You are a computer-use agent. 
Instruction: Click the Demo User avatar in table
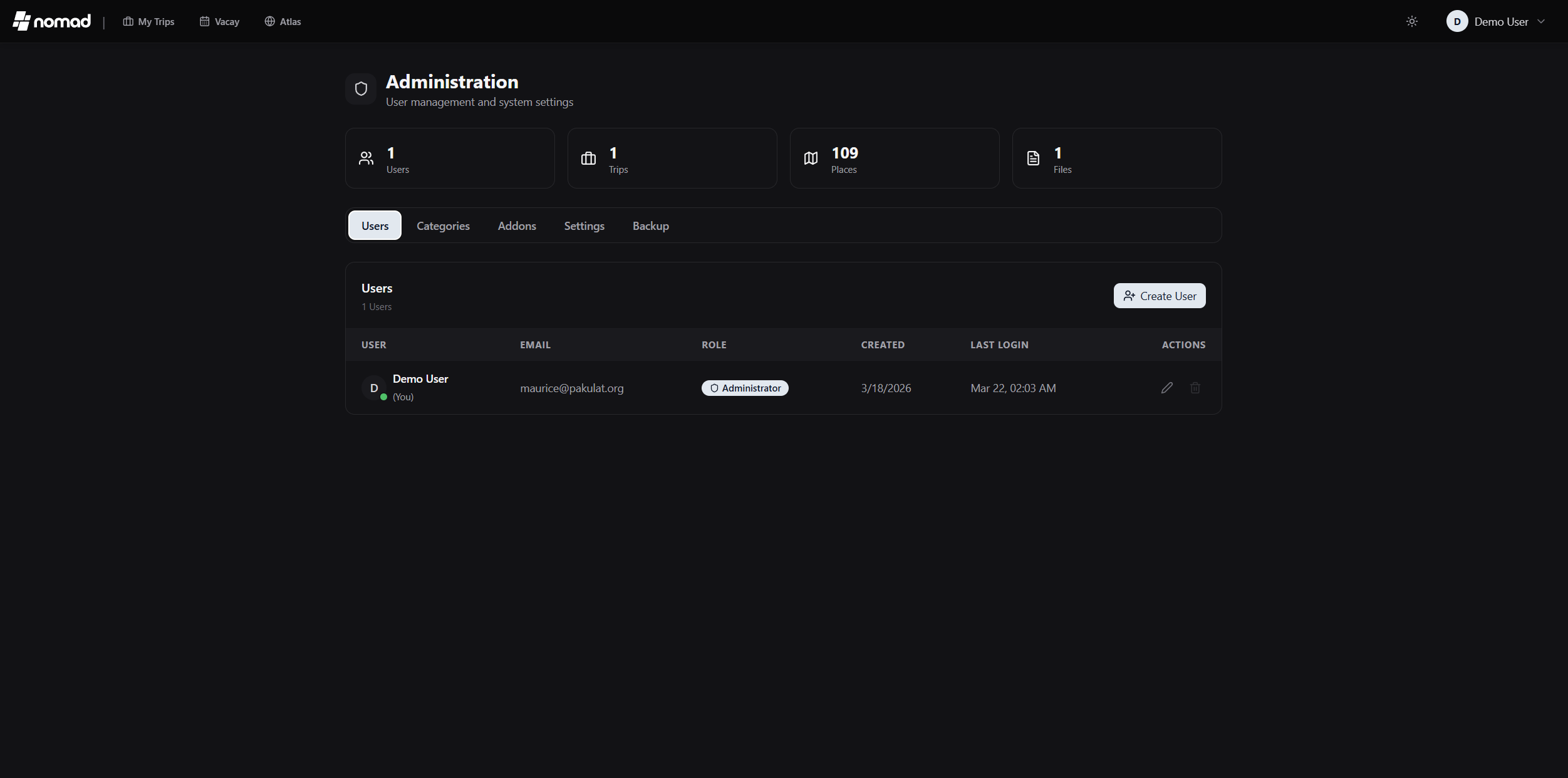pyautogui.click(x=374, y=388)
